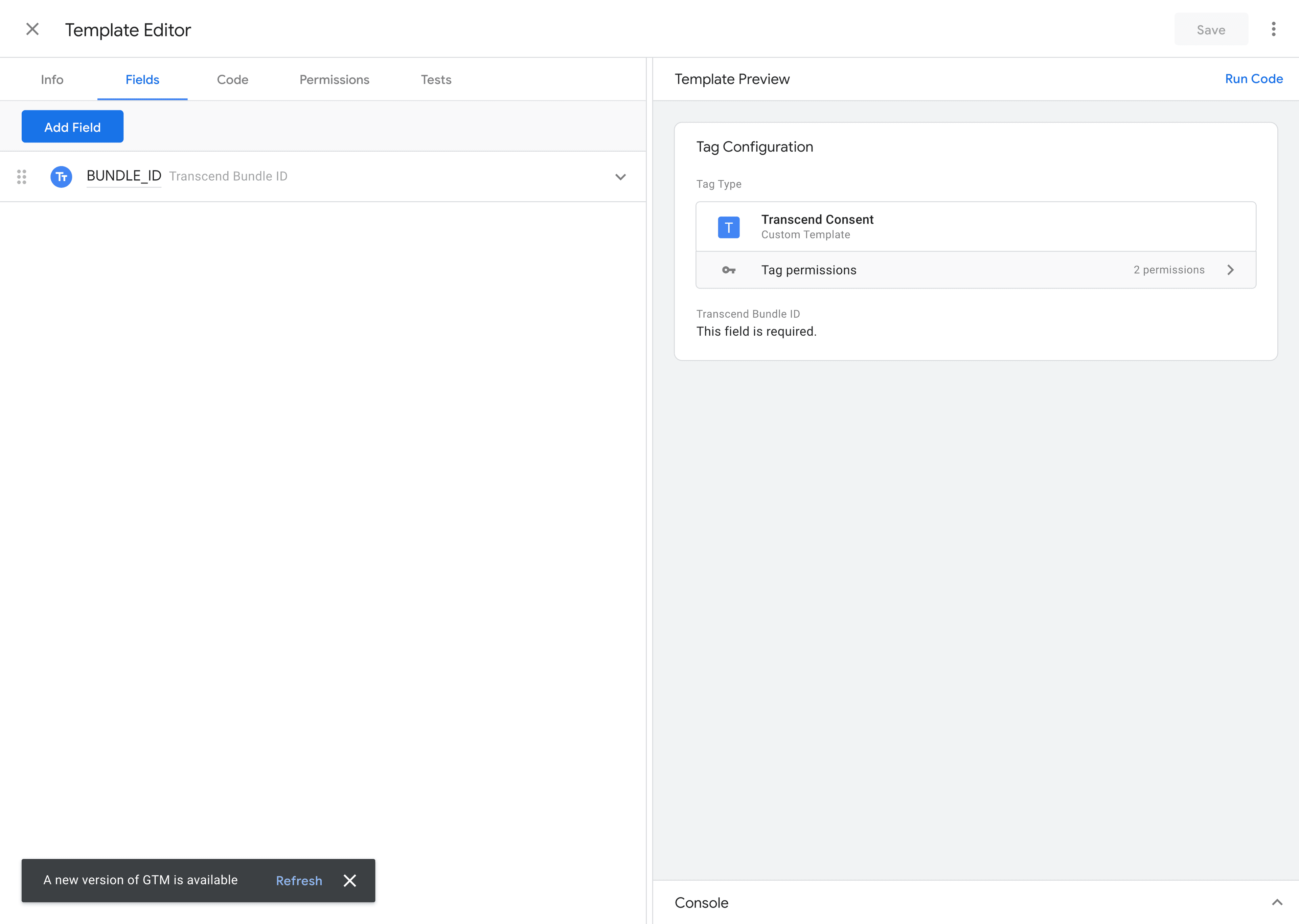The width and height of the screenshot is (1299, 924).
Task: Click Refresh in the GTM update banner
Action: point(299,880)
